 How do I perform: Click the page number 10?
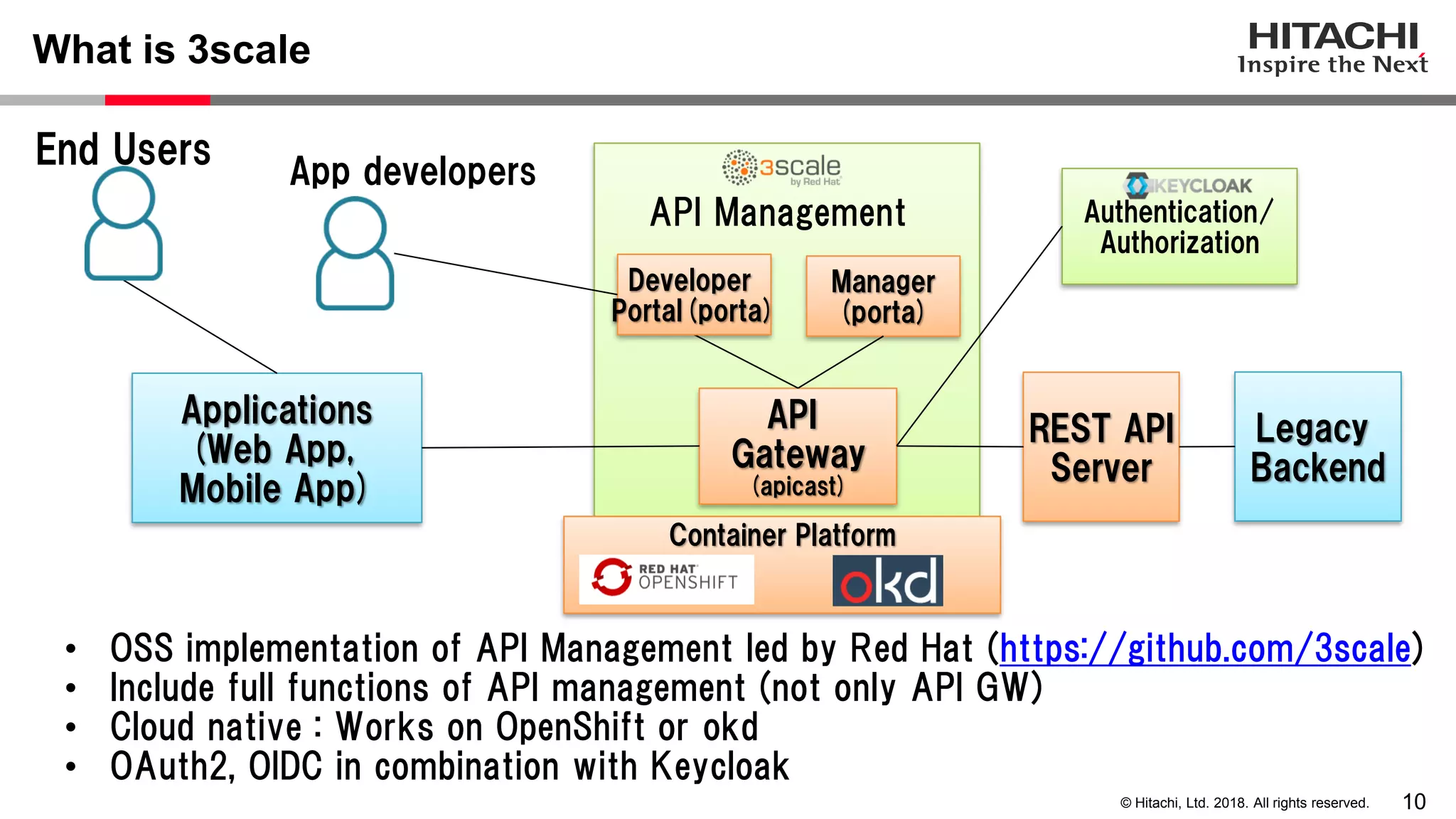click(x=1414, y=802)
